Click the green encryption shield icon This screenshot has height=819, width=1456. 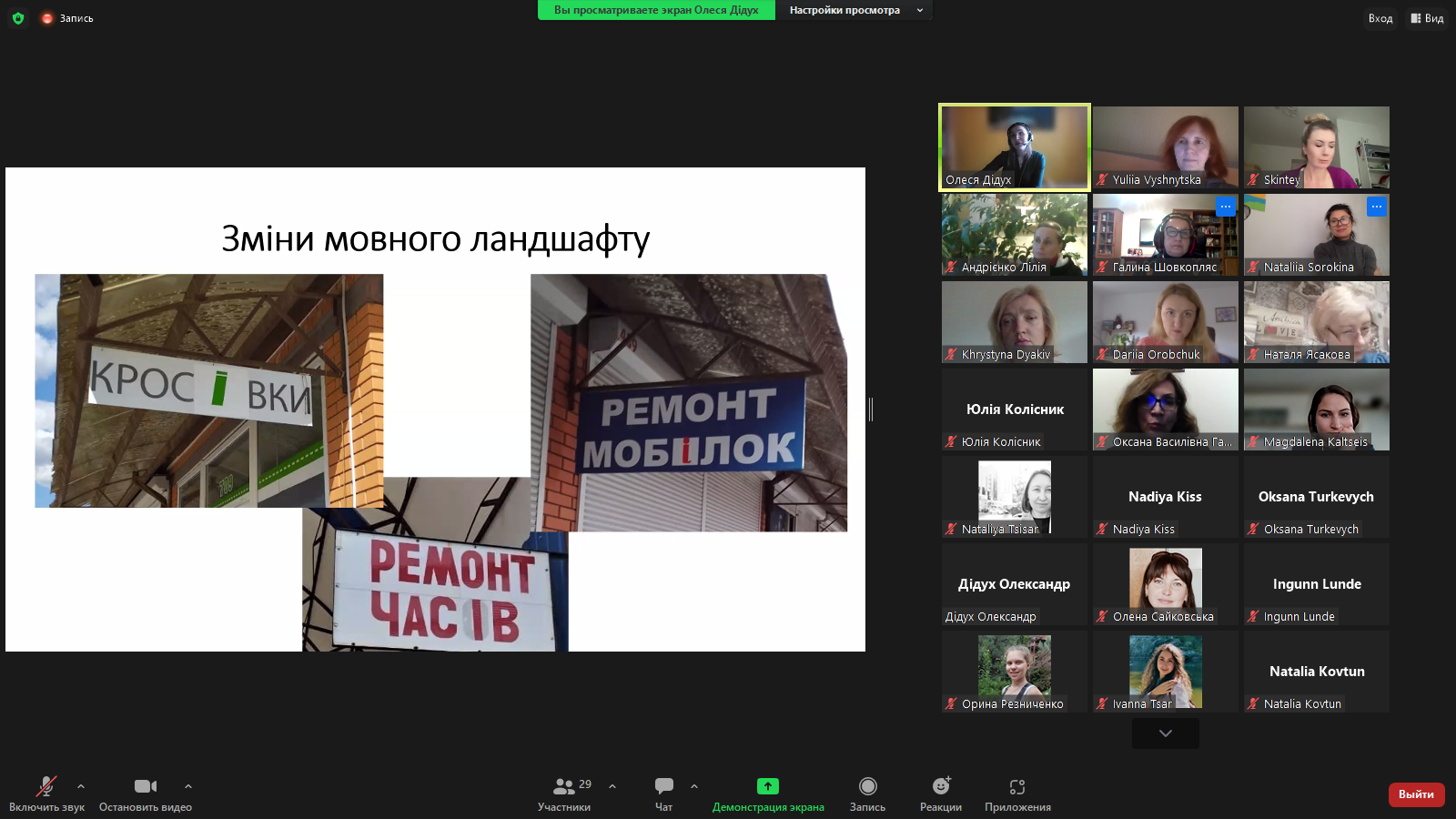coord(18,18)
